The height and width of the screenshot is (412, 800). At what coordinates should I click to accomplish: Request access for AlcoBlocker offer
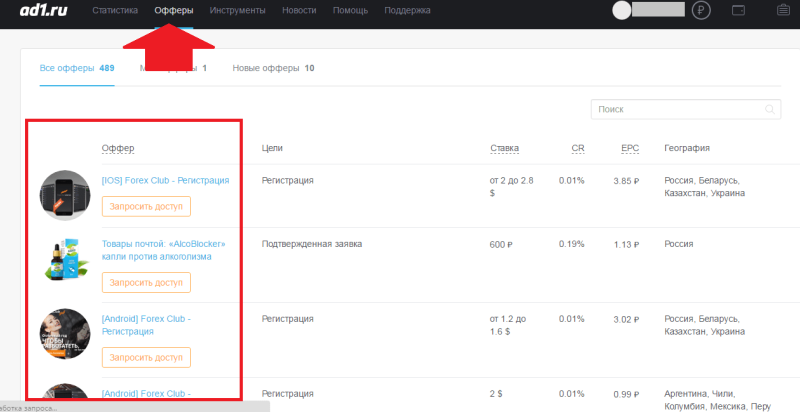point(146,282)
